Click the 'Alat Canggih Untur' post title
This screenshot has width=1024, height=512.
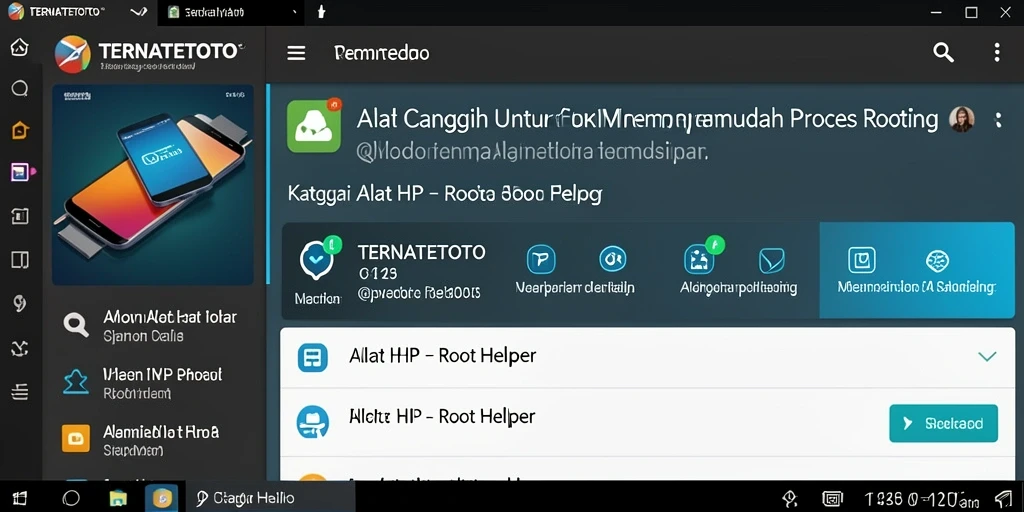[x=647, y=119]
